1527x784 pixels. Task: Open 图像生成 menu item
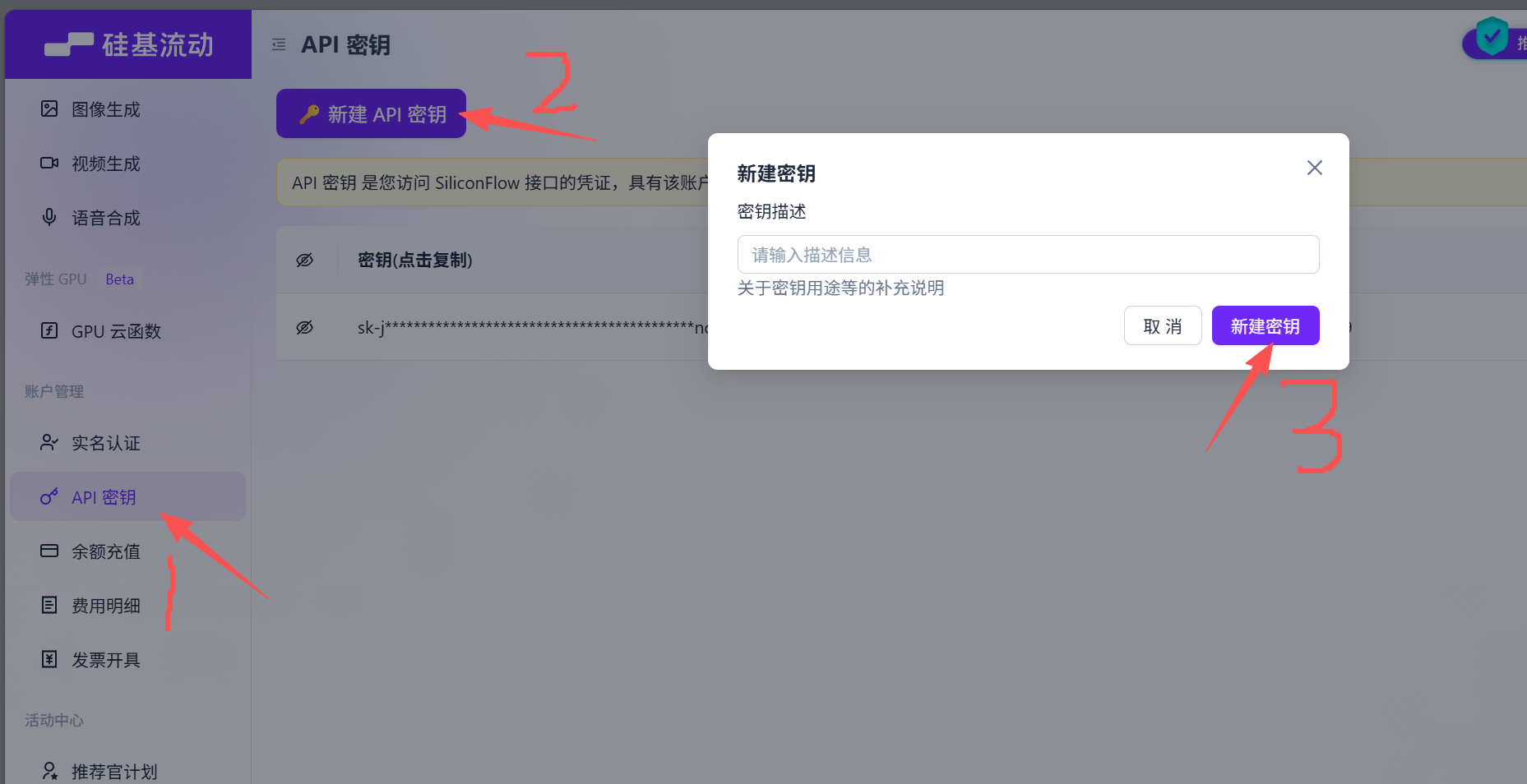coord(127,108)
